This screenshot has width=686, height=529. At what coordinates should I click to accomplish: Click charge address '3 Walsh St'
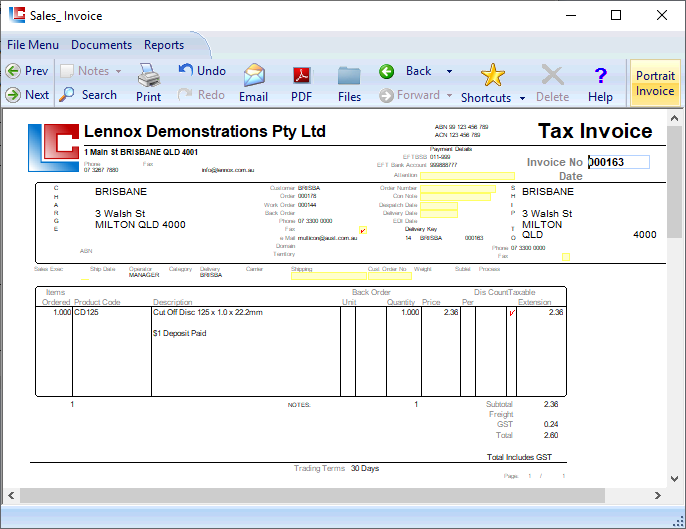(120, 214)
